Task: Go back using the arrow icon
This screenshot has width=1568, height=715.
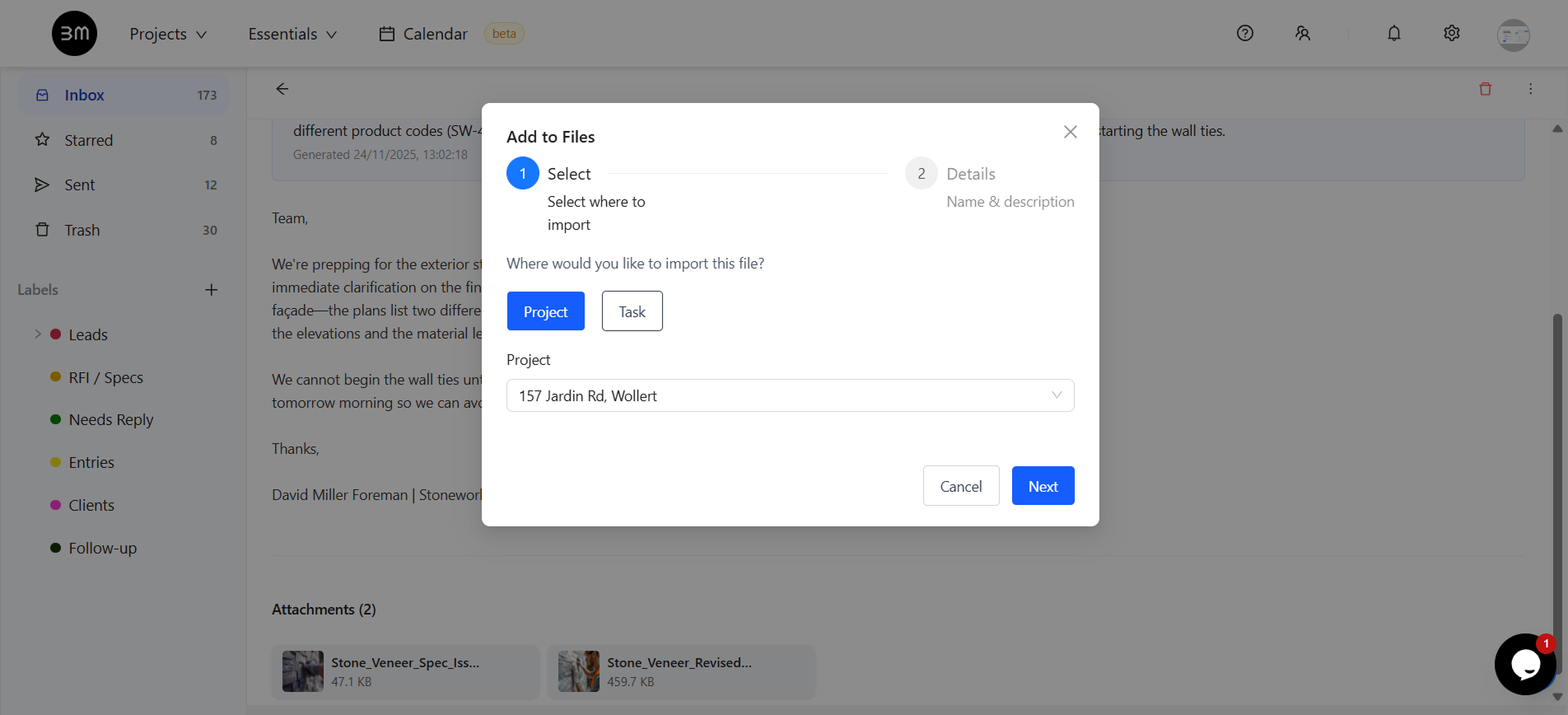Action: coord(282,89)
